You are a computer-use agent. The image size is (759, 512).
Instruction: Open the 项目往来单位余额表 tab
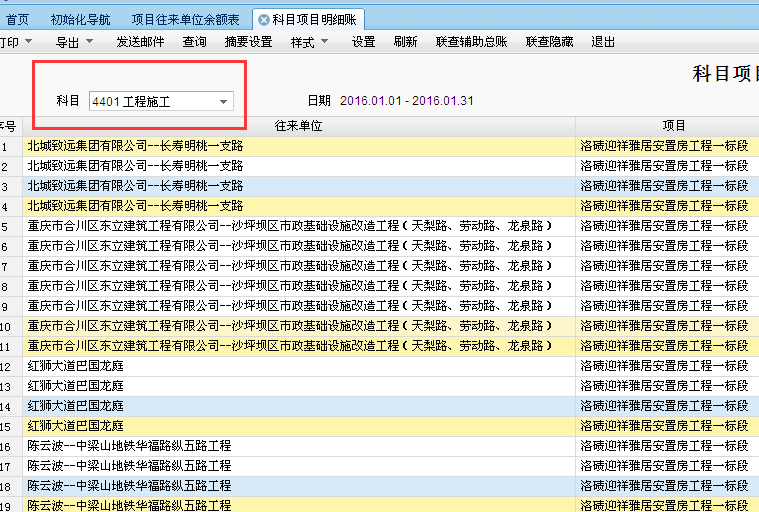coord(185,20)
